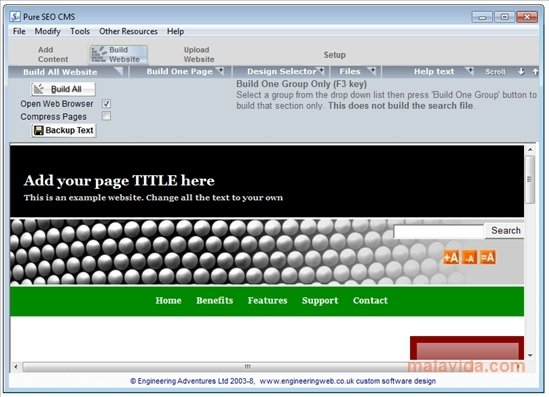The height and width of the screenshot is (397, 549).
Task: Click vertical scrollbar thumb of preview
Action: (530, 179)
